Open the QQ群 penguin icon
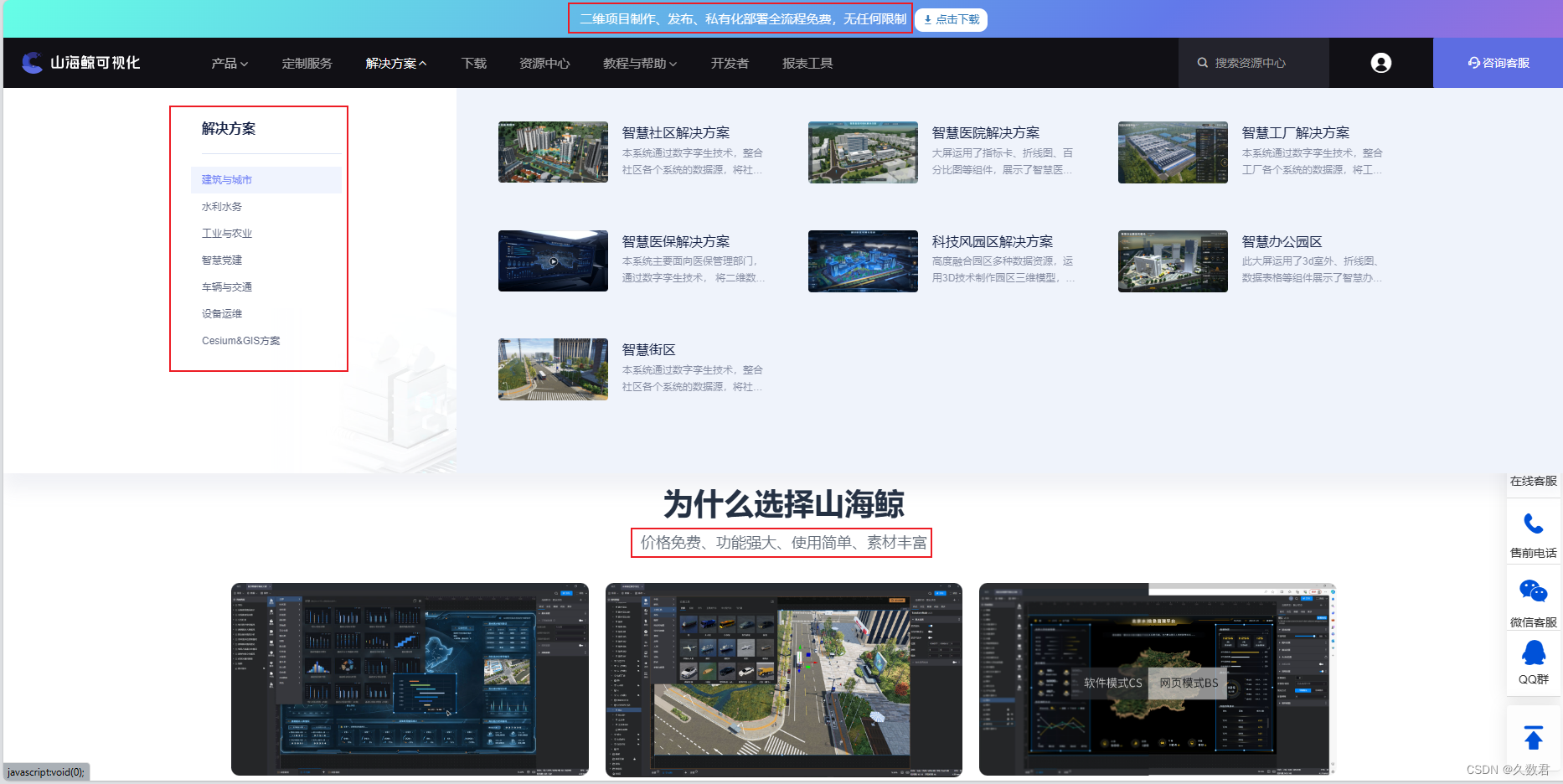The width and height of the screenshot is (1563, 784). coord(1534,652)
